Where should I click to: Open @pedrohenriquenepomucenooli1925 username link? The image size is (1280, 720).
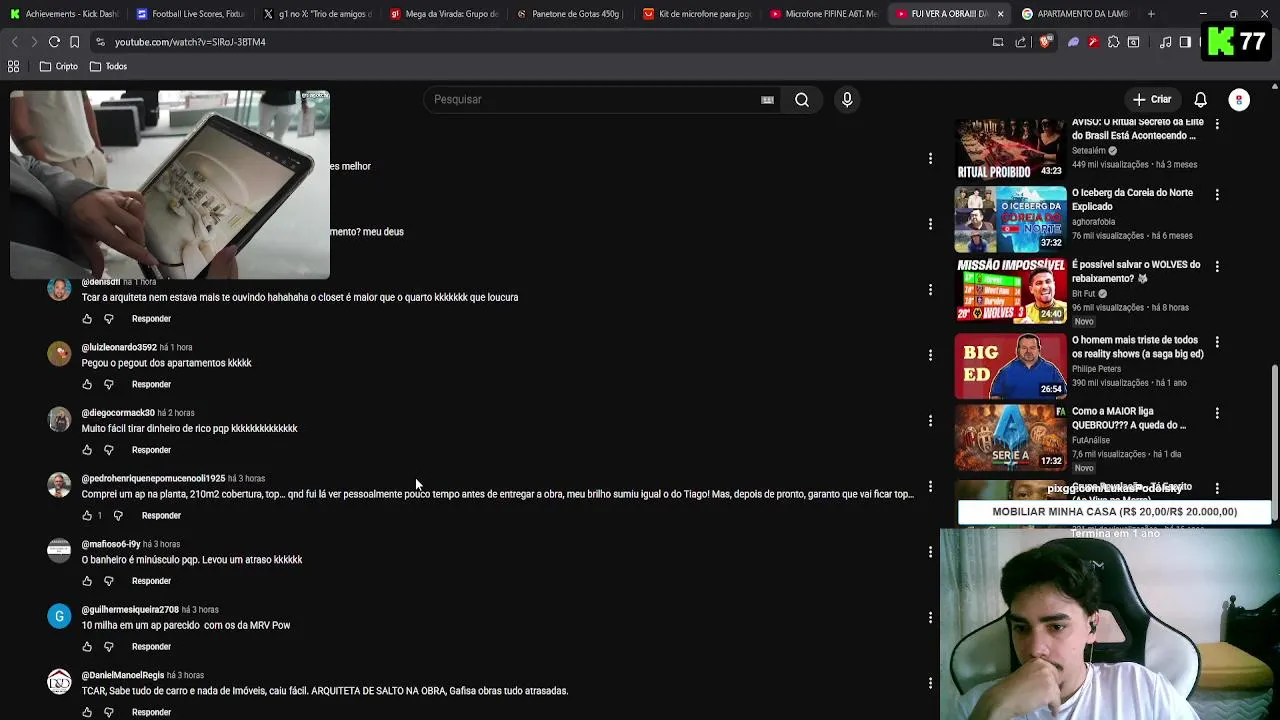point(153,479)
